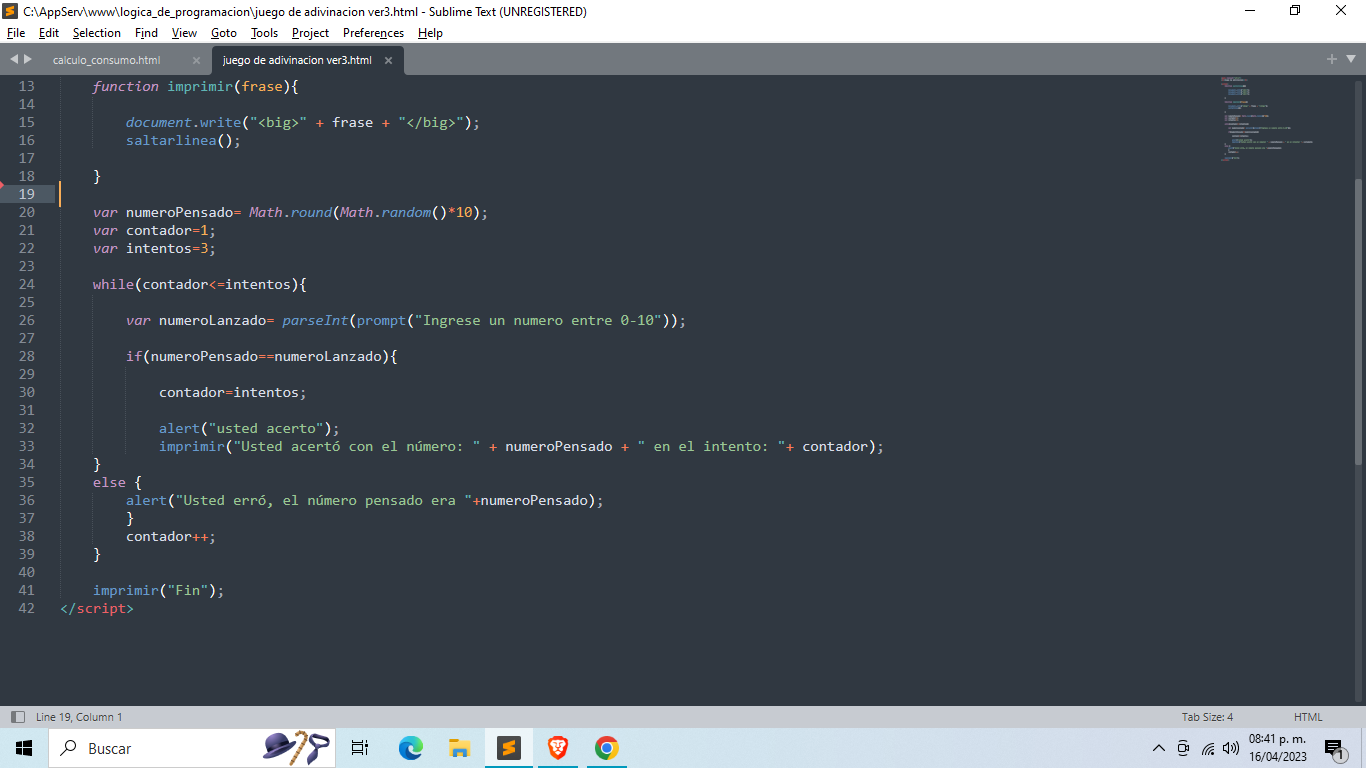Click 'parseInt' in the numeroLanzado line
1366x768 pixels.
click(316, 320)
